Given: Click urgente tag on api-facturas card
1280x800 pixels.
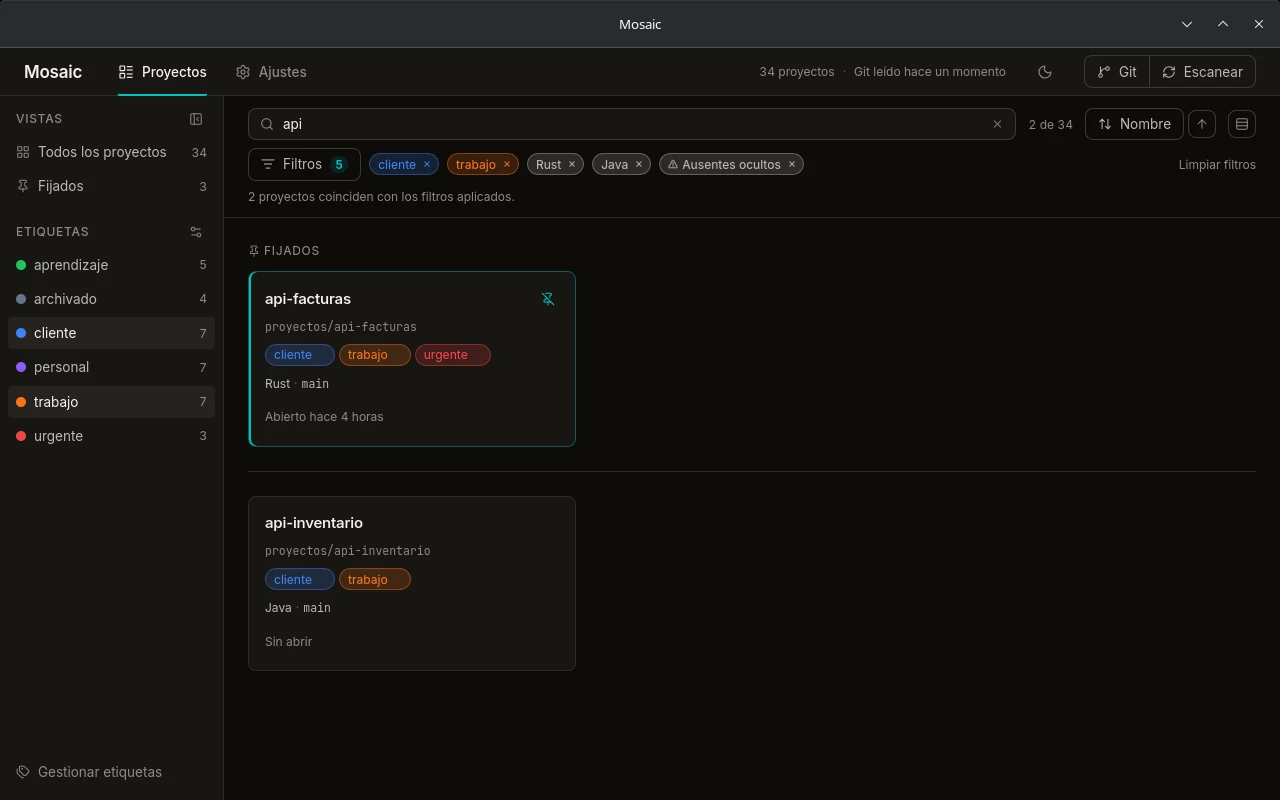Looking at the screenshot, I should click(x=452, y=355).
